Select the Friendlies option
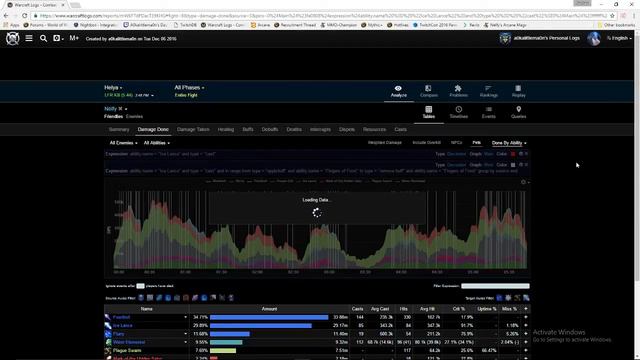The image size is (640, 360). (x=113, y=116)
